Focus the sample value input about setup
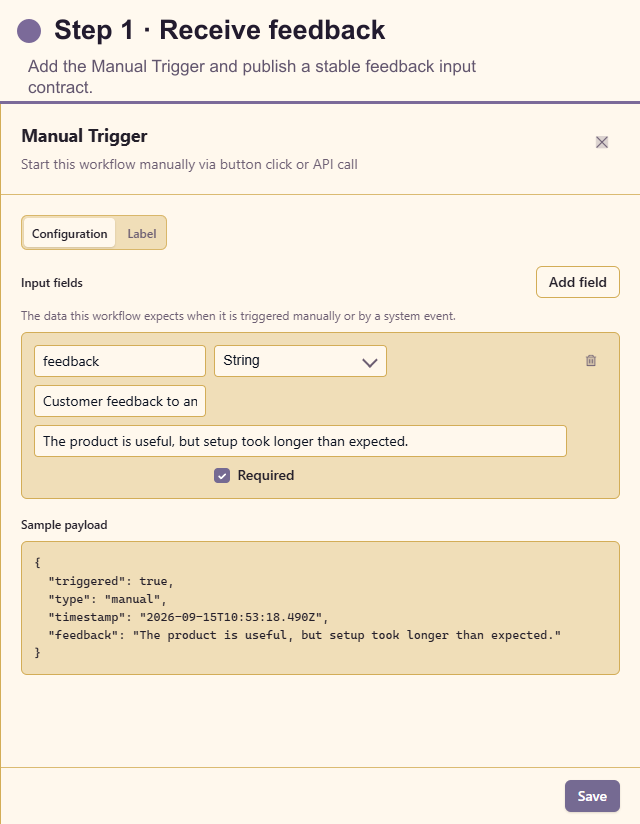 coord(300,441)
